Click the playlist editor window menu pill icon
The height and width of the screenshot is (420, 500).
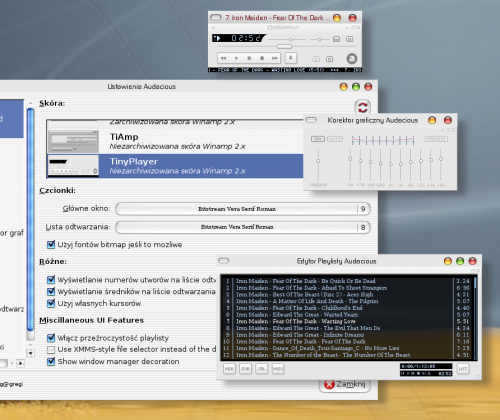coord(224,261)
